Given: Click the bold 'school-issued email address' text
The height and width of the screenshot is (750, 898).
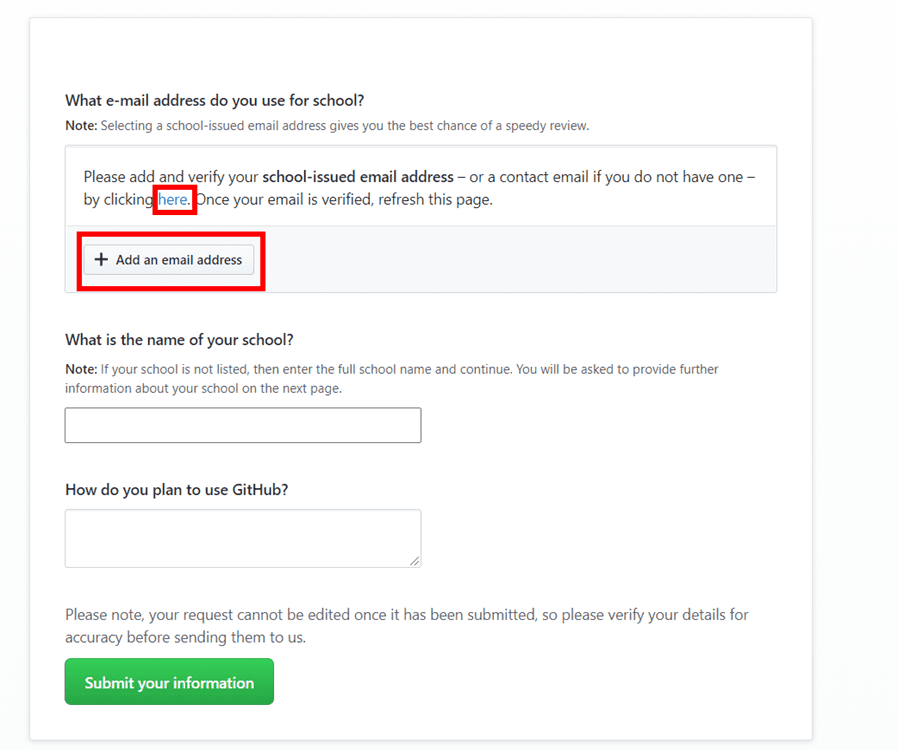Looking at the screenshot, I should pyautogui.click(x=358, y=177).
